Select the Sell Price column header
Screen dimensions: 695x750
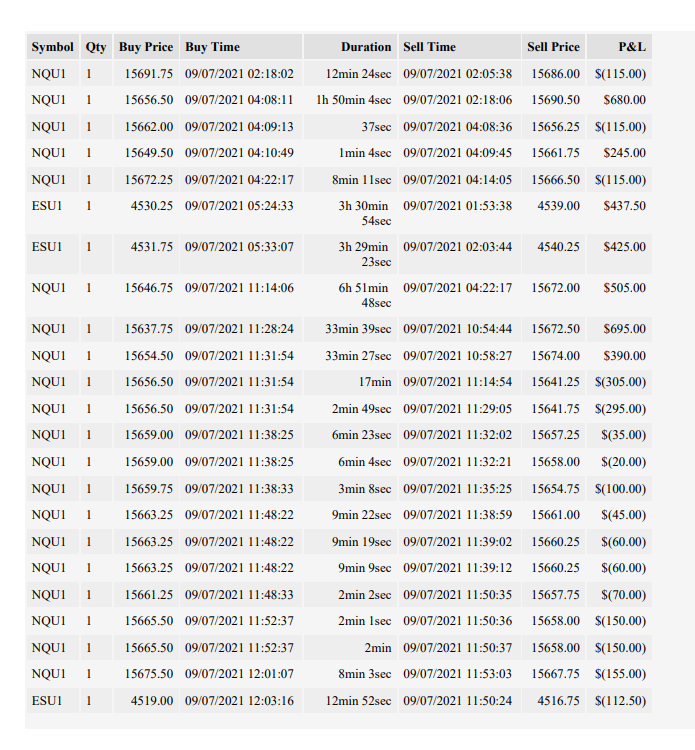(x=553, y=47)
